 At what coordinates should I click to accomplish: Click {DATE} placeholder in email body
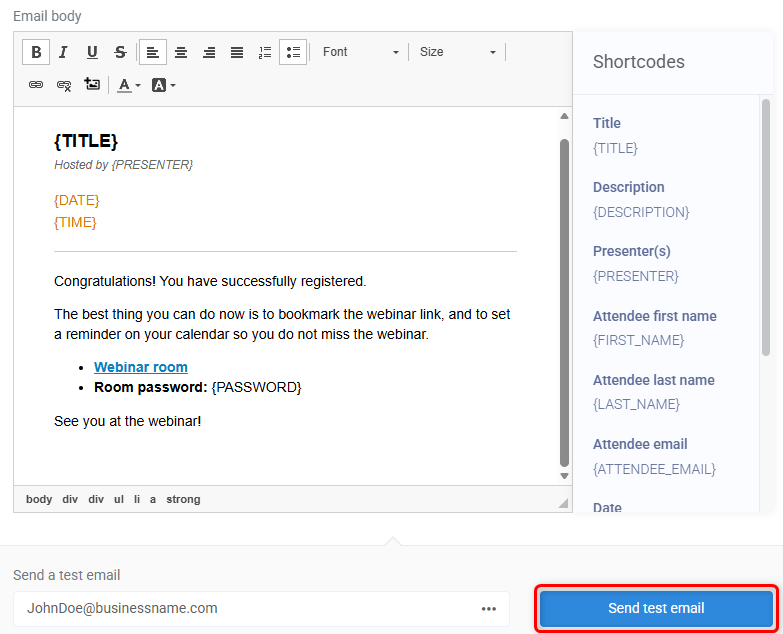[x=77, y=200]
